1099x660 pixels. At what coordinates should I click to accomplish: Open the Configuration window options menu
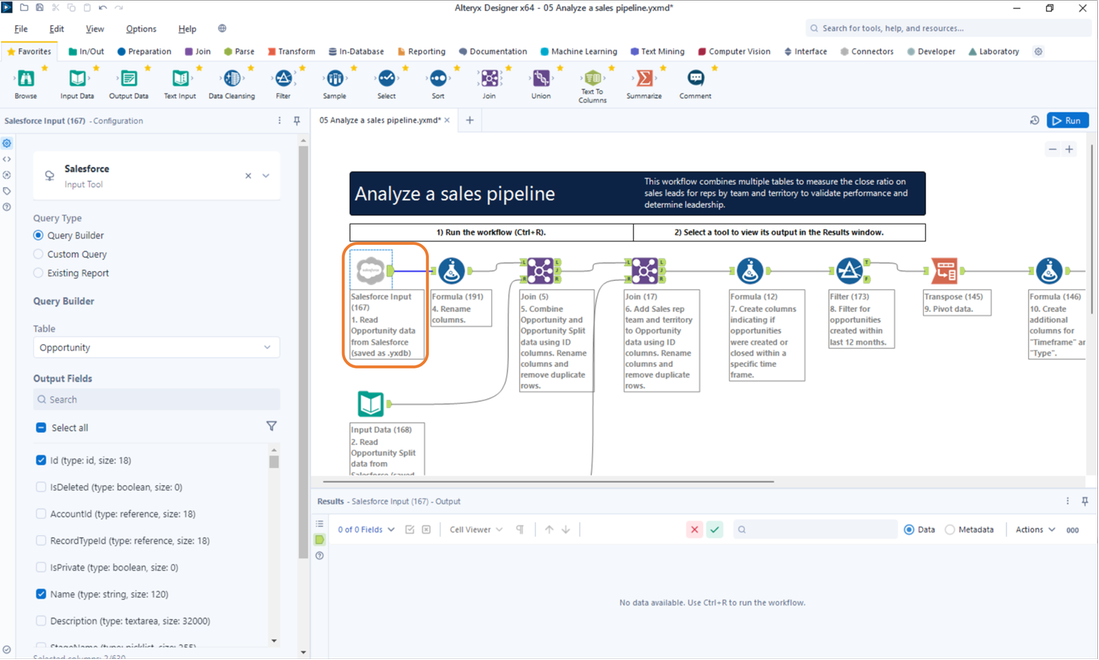(x=280, y=121)
